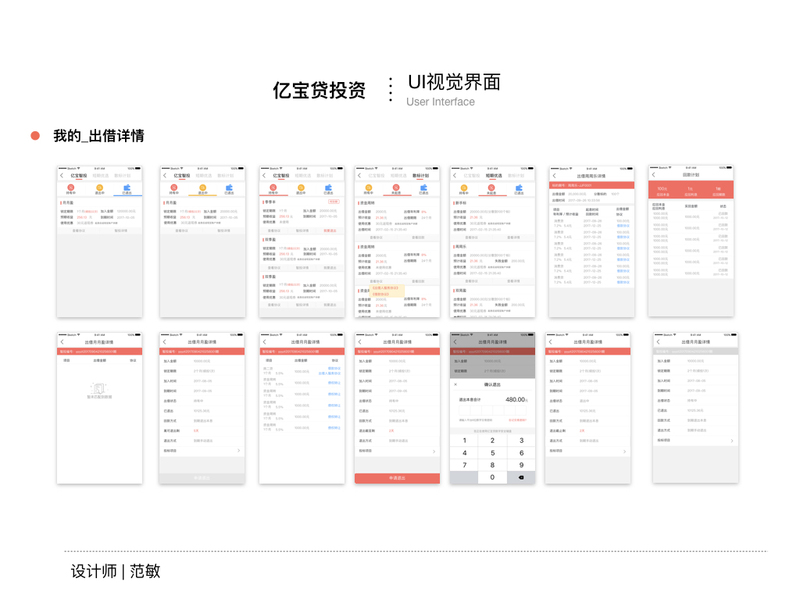
Task: Click back arrow on the empty-state detail screen
Action: [x=62, y=342]
